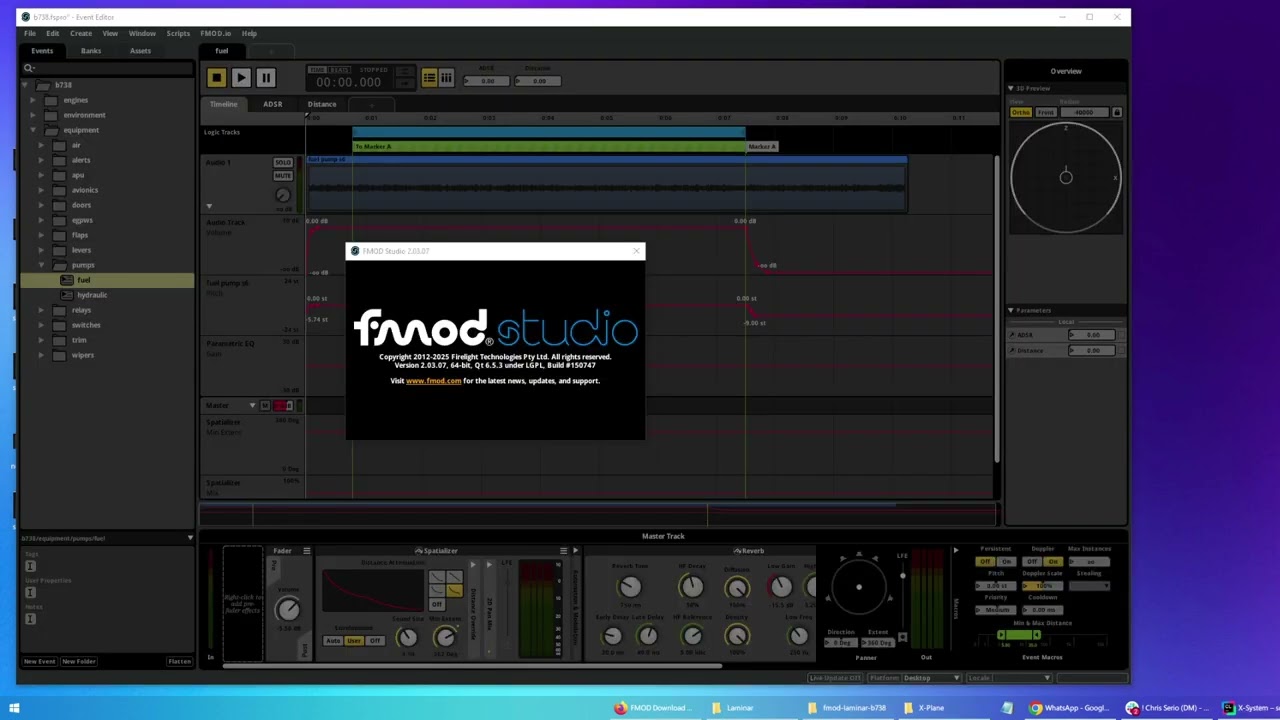
Task: Click the Audio 1 track volume knob
Action: [282, 195]
